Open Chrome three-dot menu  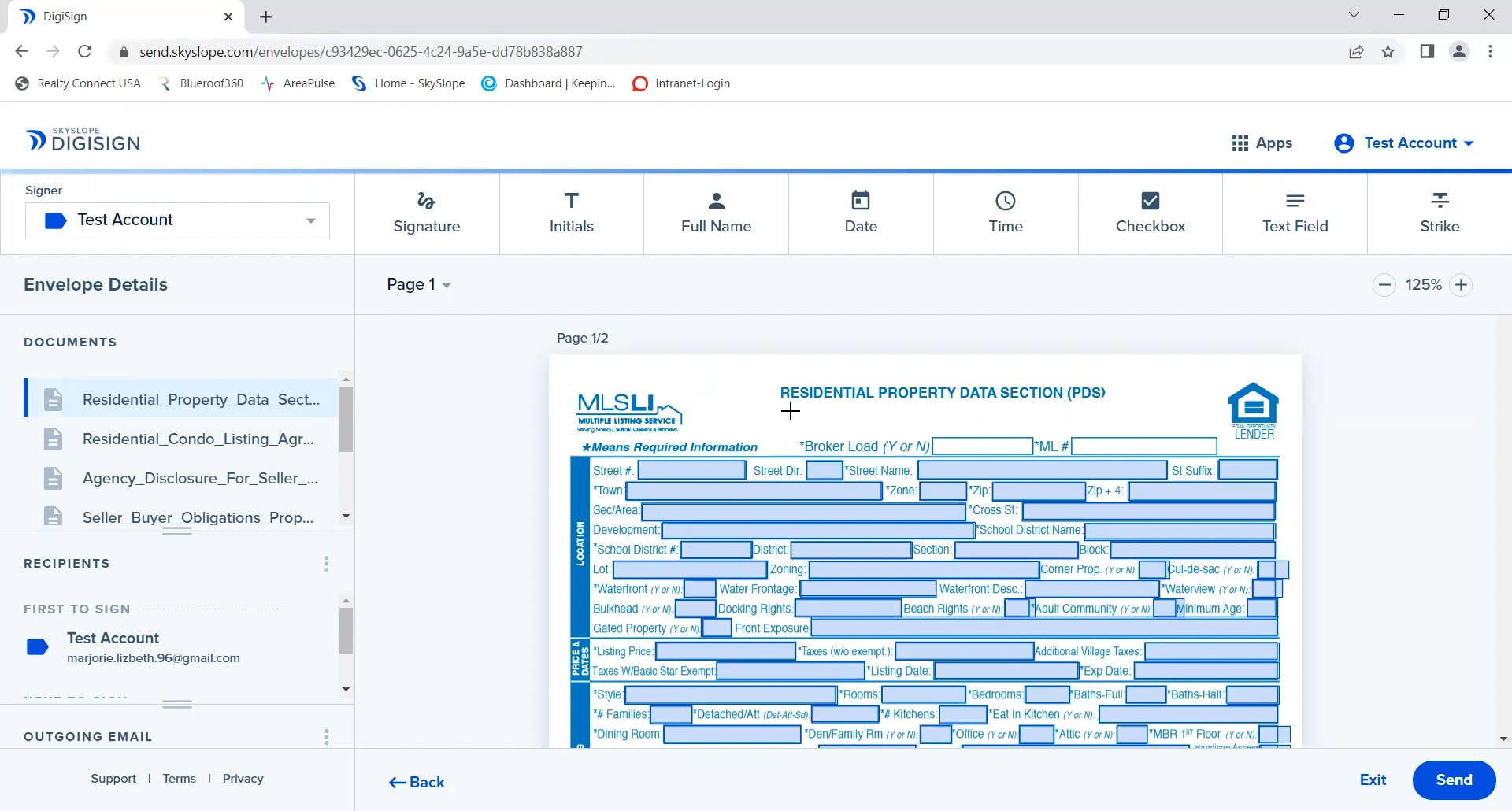[1490, 52]
